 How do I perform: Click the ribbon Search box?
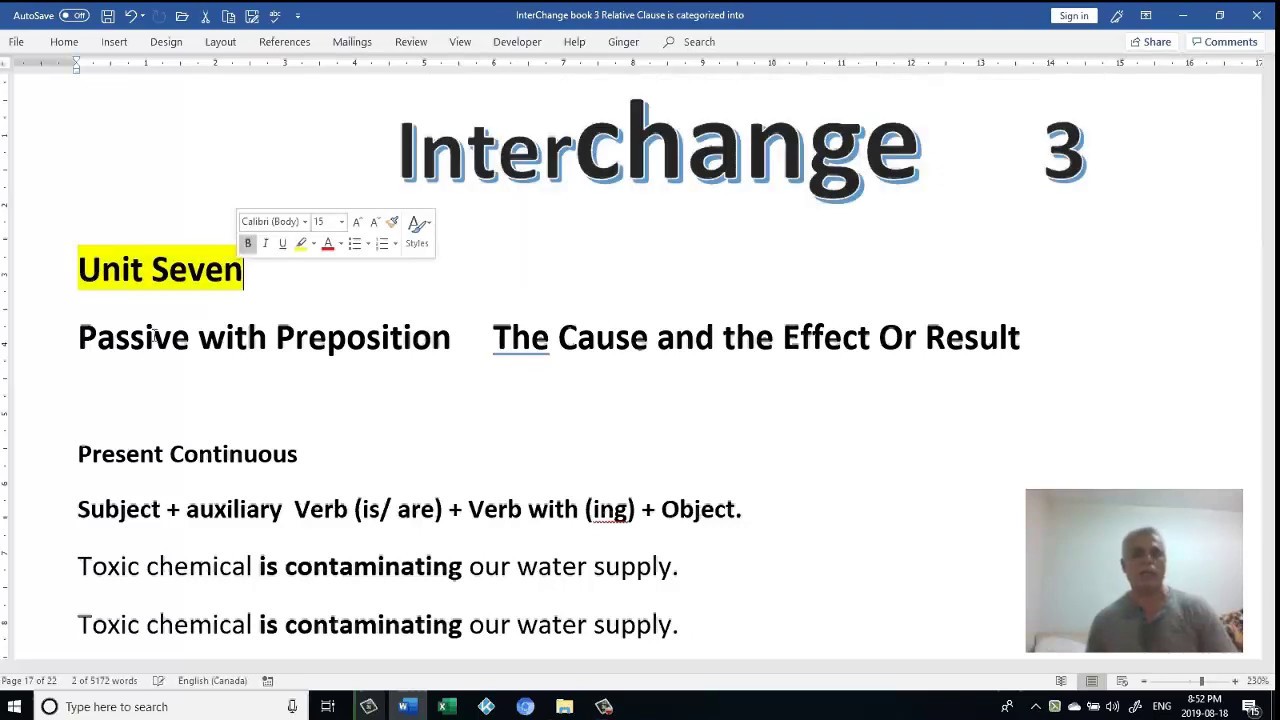pyautogui.click(x=690, y=42)
